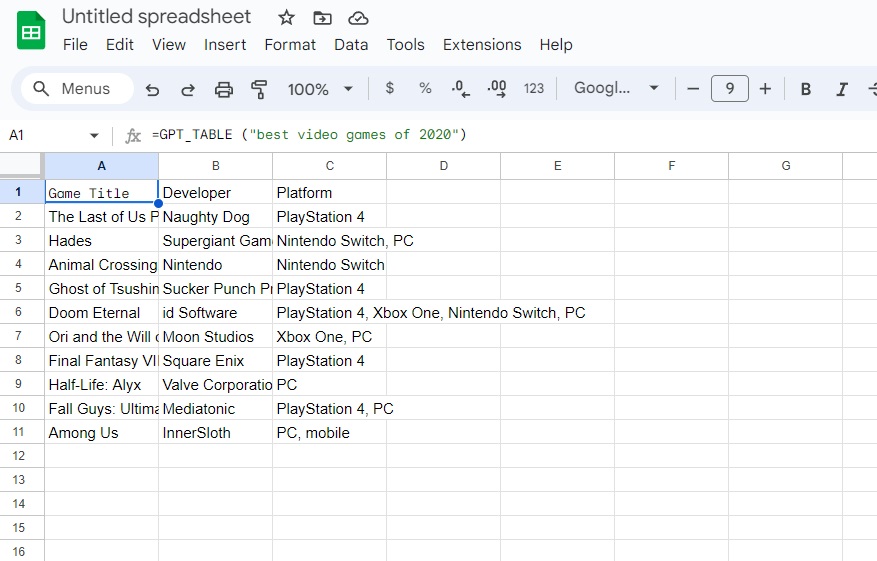Format as percent icon
The image size is (877, 561).
coord(425,88)
